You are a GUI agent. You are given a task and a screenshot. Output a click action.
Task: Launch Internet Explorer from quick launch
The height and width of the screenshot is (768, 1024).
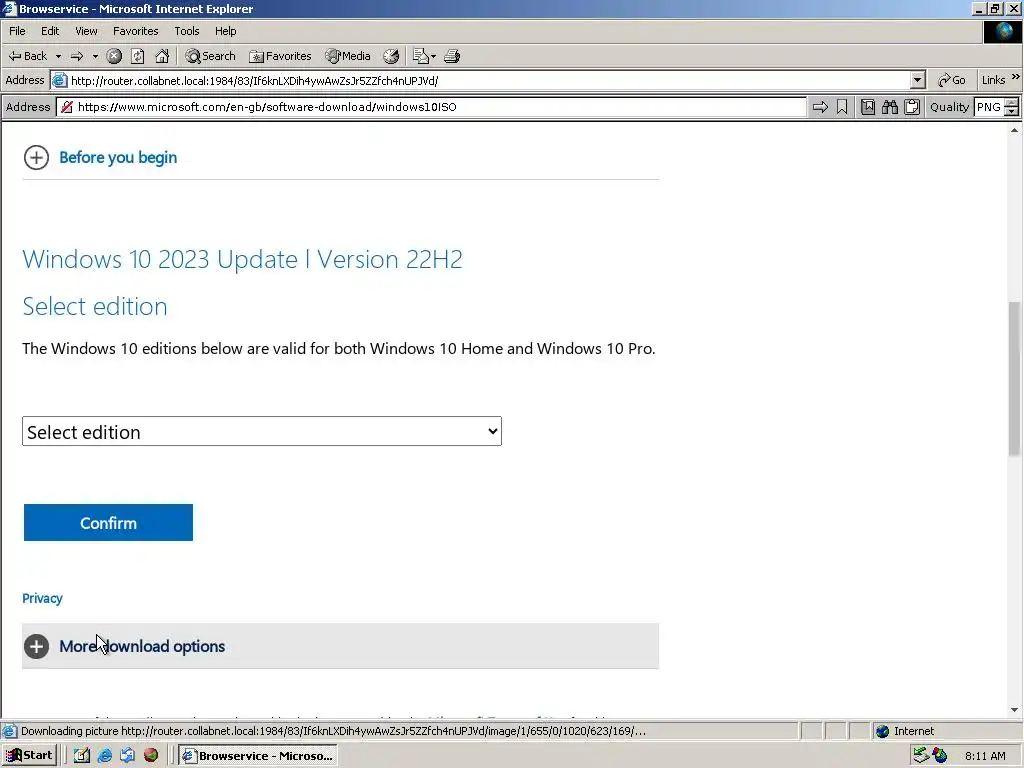pyautogui.click(x=104, y=756)
